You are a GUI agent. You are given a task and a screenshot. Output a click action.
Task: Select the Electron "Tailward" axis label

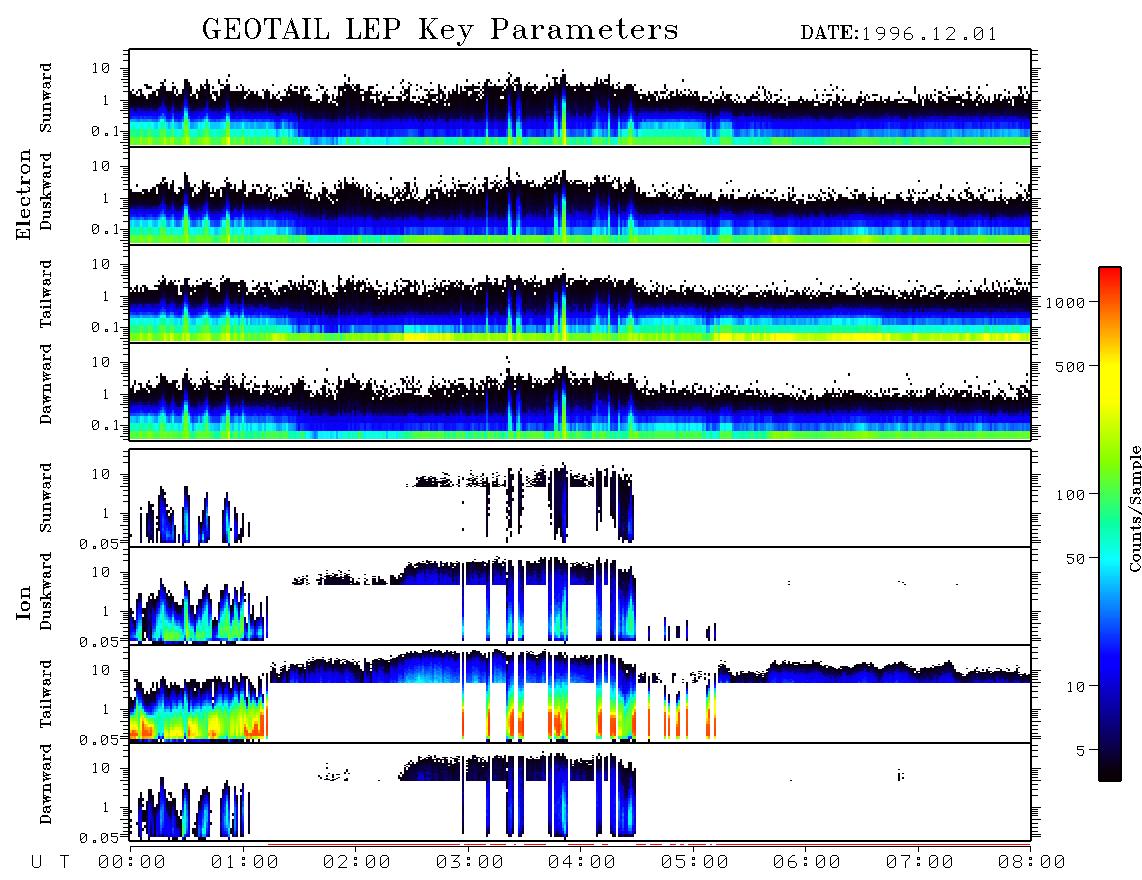46,294
